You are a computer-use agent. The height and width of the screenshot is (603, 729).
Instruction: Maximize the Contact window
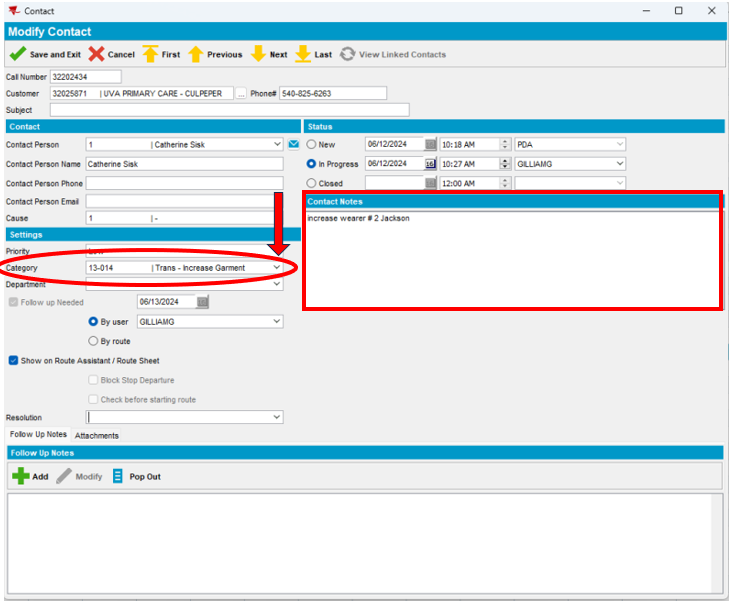tap(679, 10)
